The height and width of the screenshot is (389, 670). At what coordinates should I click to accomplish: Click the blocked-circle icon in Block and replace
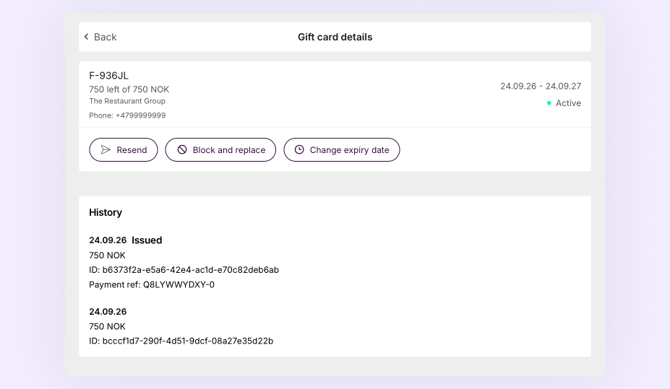pyautogui.click(x=182, y=150)
